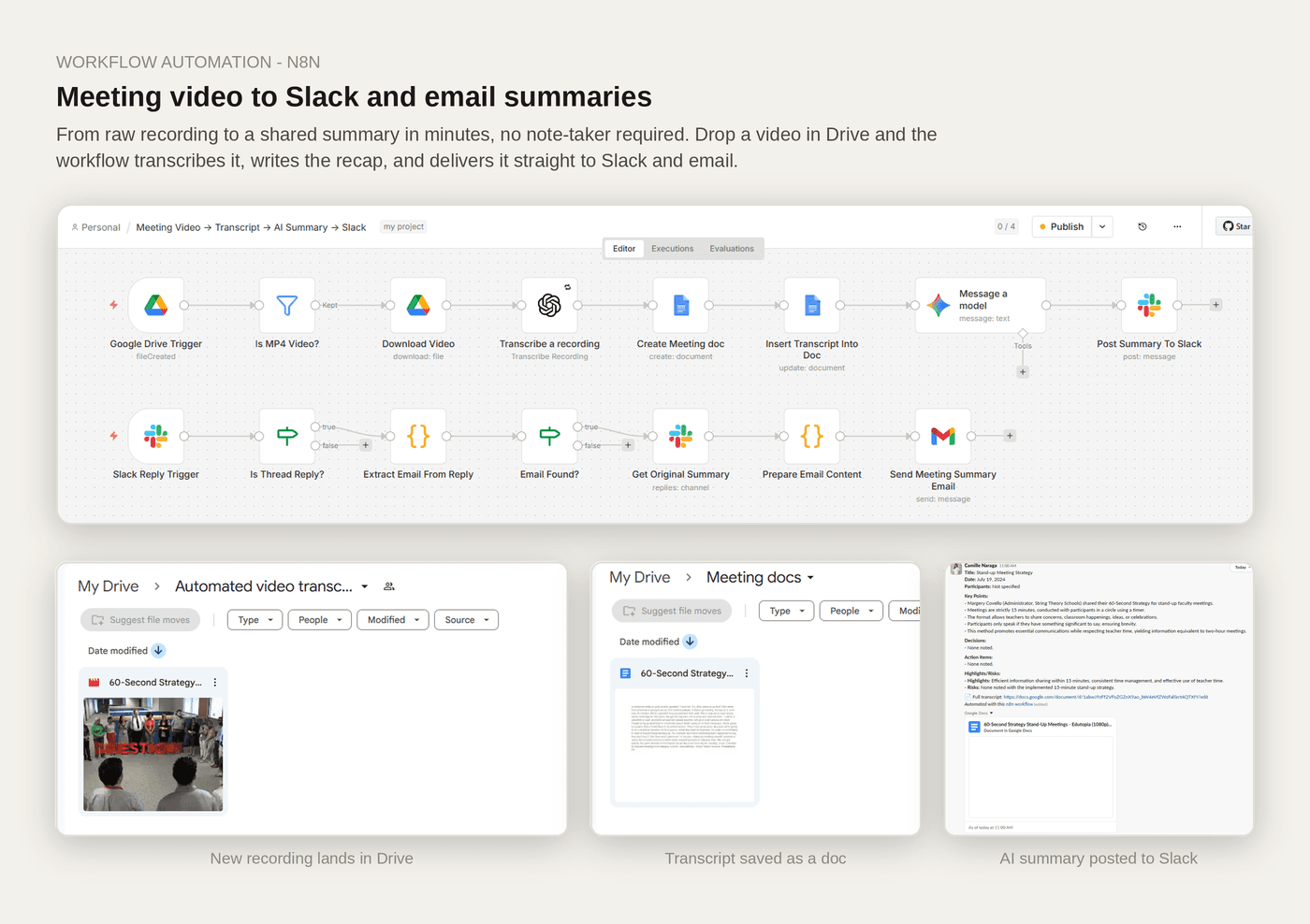Select the Transcribe a recording OpenAI node
The height and width of the screenshot is (924, 1310).
click(x=549, y=305)
